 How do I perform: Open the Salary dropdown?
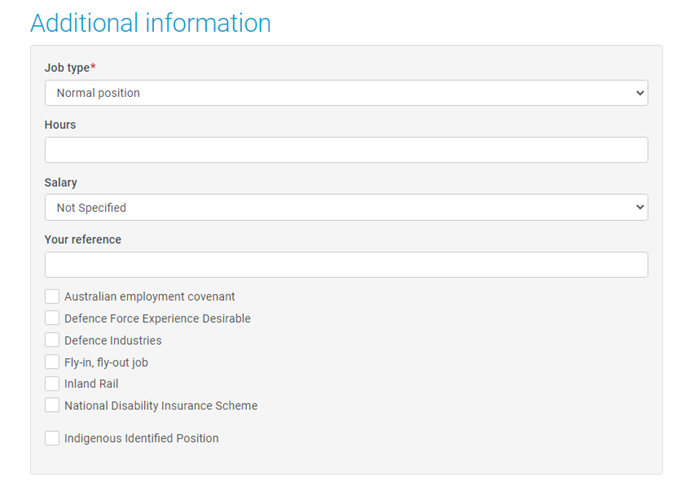pyautogui.click(x=346, y=208)
